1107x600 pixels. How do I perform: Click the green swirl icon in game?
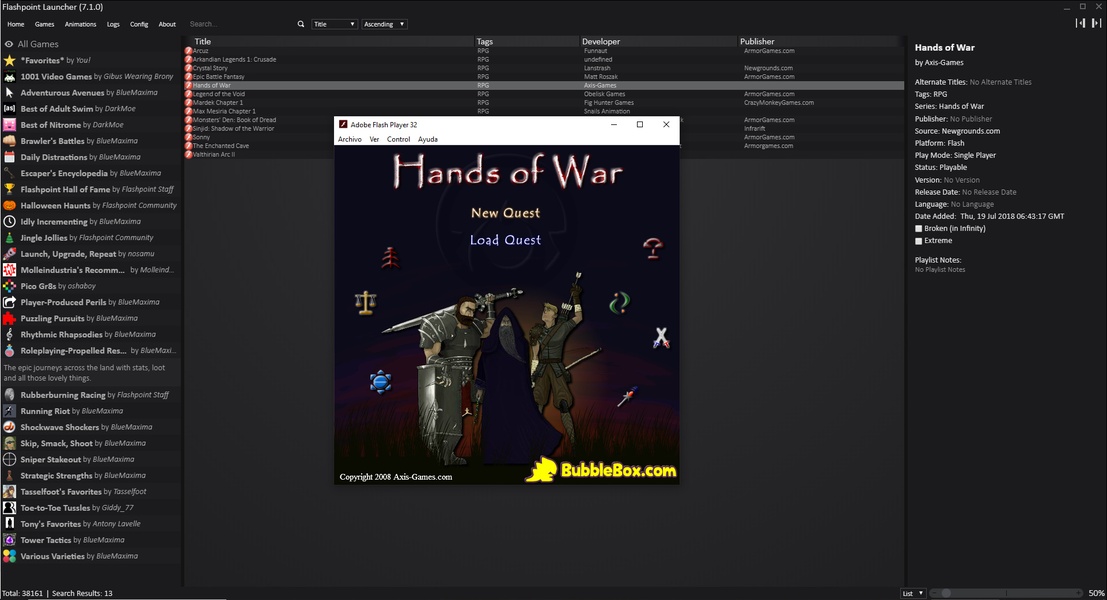point(620,301)
